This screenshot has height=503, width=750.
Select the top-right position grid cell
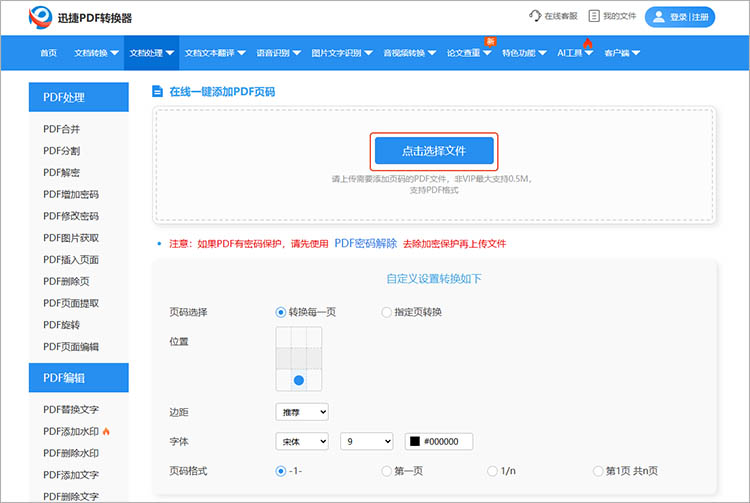coord(314,337)
